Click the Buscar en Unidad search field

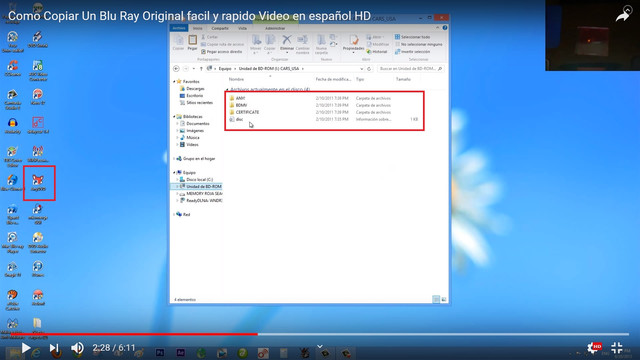(410, 69)
